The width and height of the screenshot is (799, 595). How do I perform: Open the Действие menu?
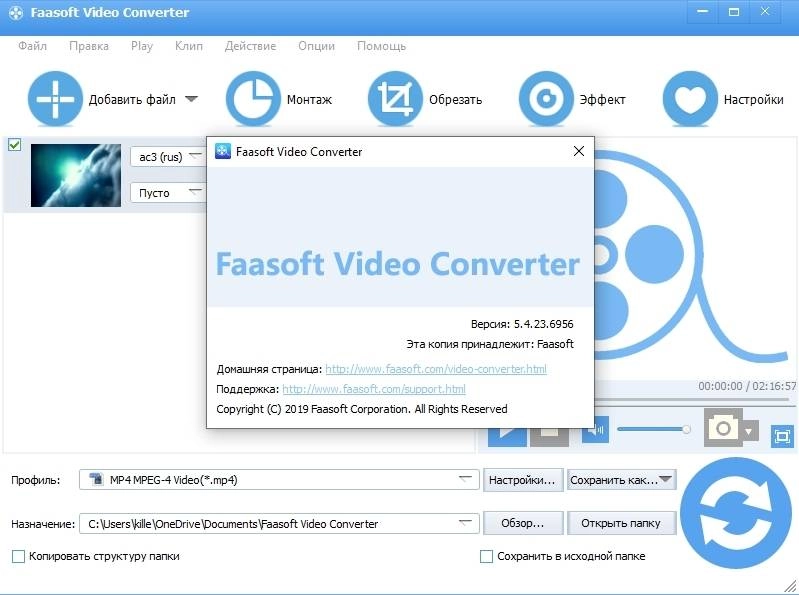coord(250,46)
